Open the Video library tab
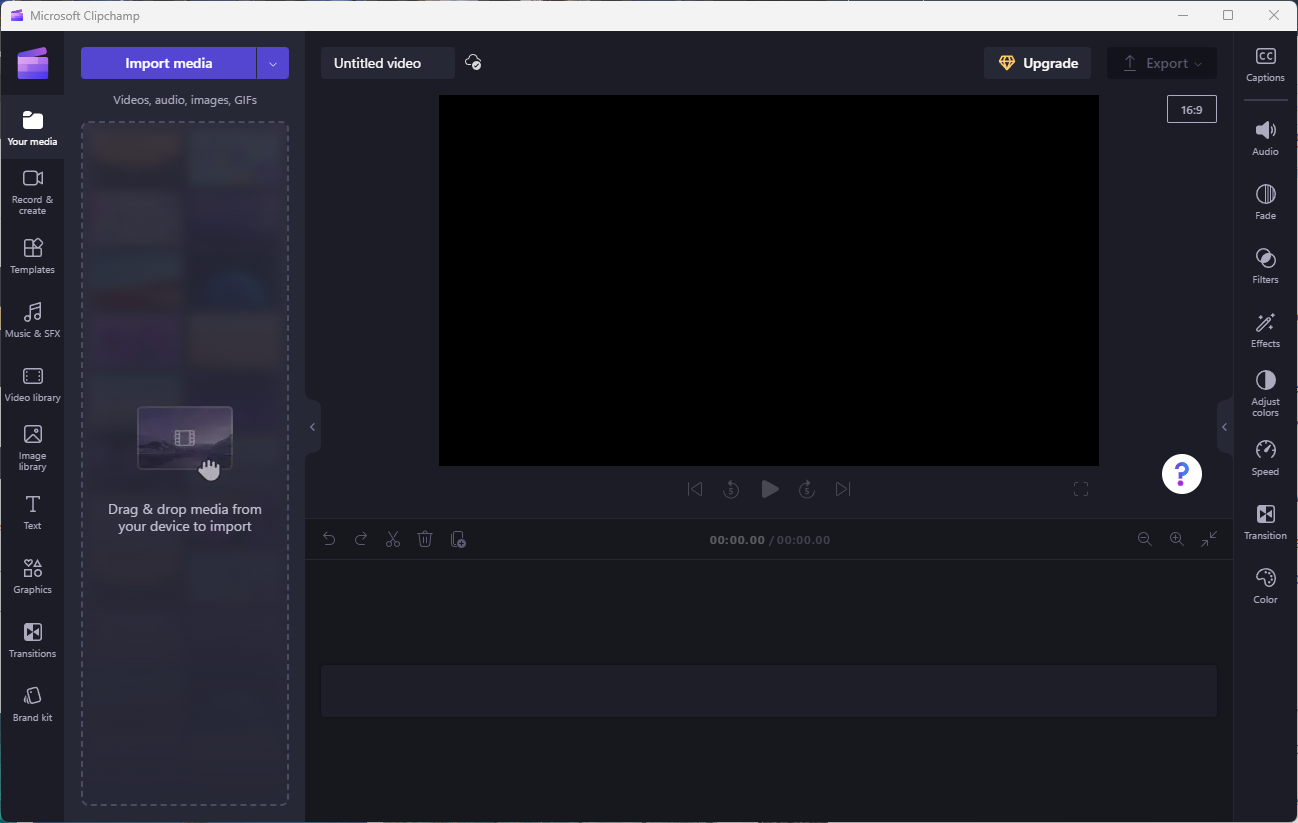 point(32,384)
